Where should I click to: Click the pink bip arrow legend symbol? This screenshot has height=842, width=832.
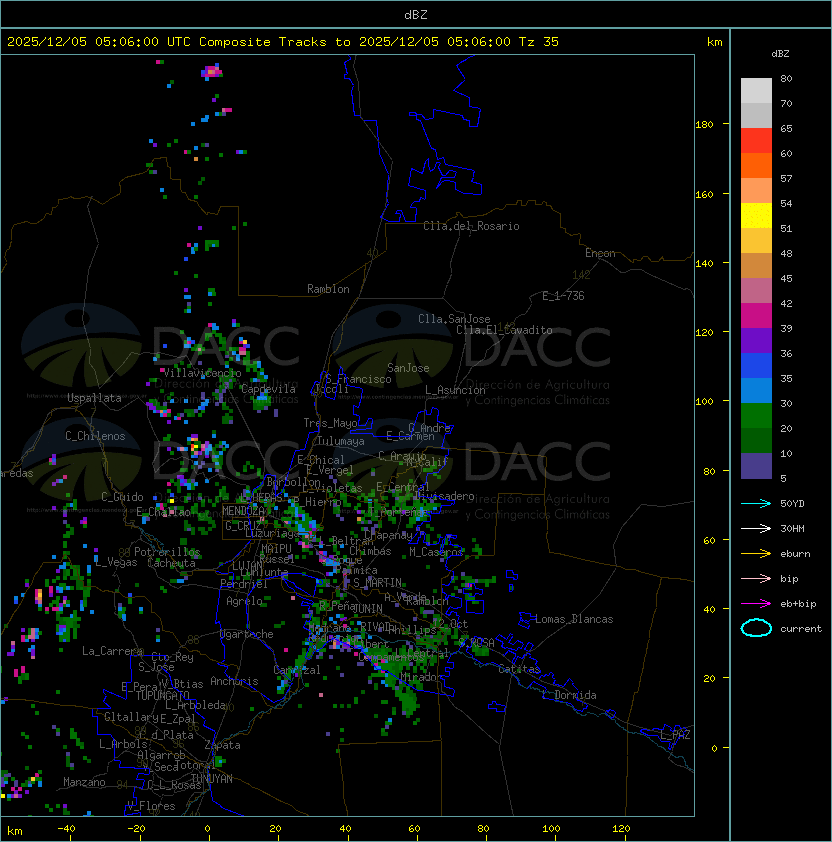[756, 578]
